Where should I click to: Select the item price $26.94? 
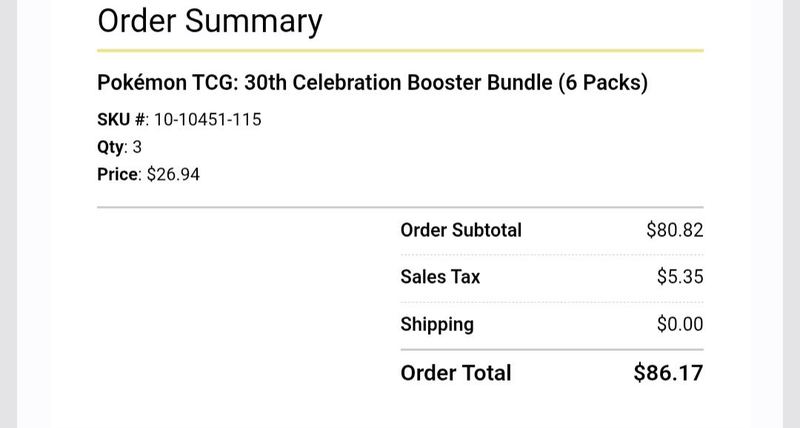click(173, 174)
